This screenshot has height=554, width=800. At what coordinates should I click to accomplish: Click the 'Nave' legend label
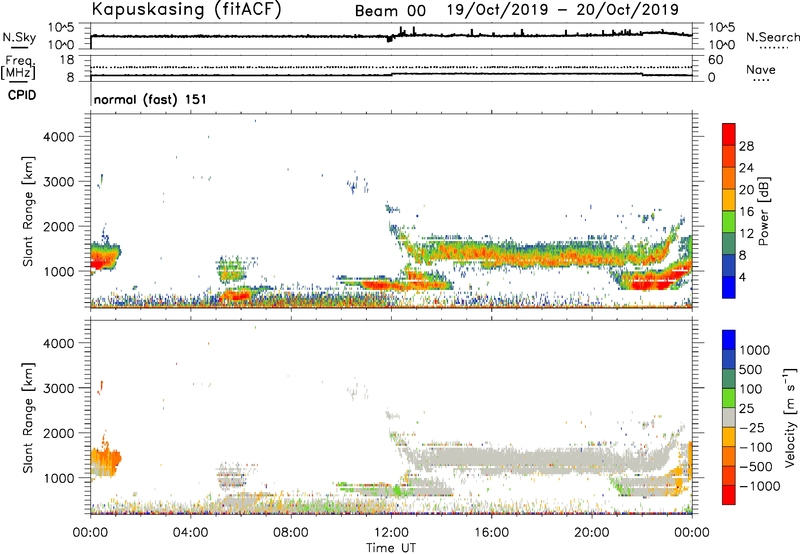[761, 70]
